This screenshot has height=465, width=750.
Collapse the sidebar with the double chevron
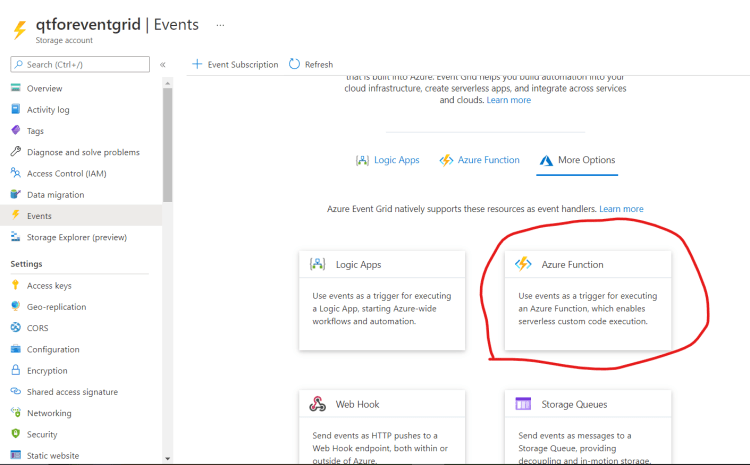pyautogui.click(x=163, y=65)
